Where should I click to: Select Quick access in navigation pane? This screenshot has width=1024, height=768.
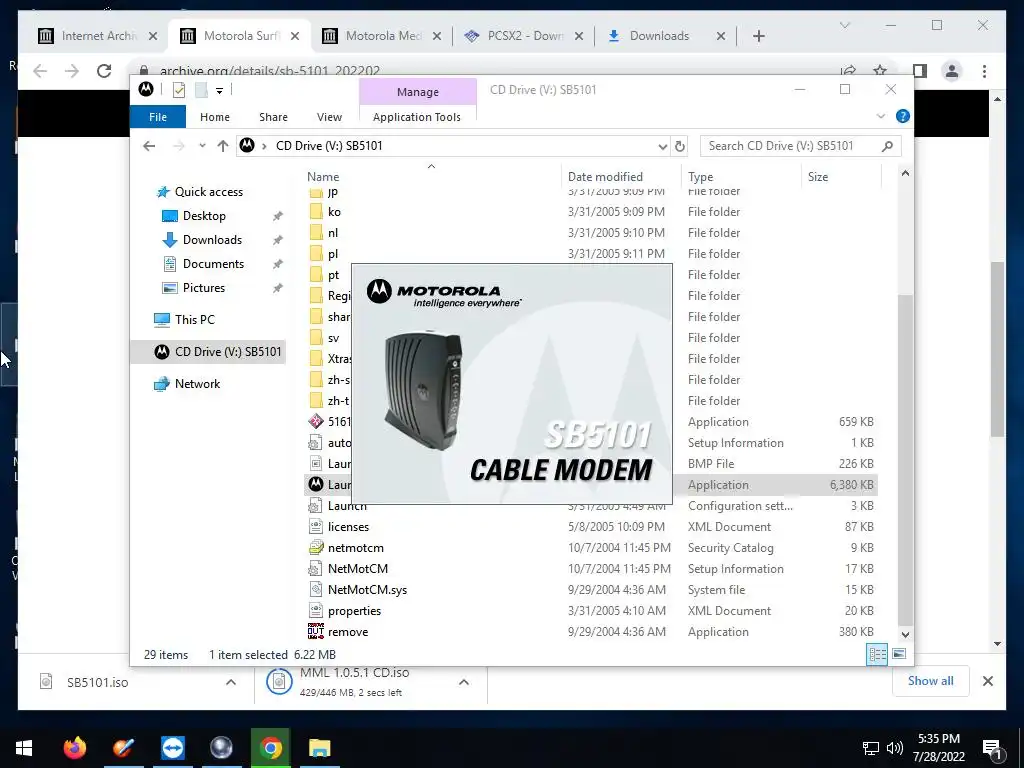click(209, 192)
